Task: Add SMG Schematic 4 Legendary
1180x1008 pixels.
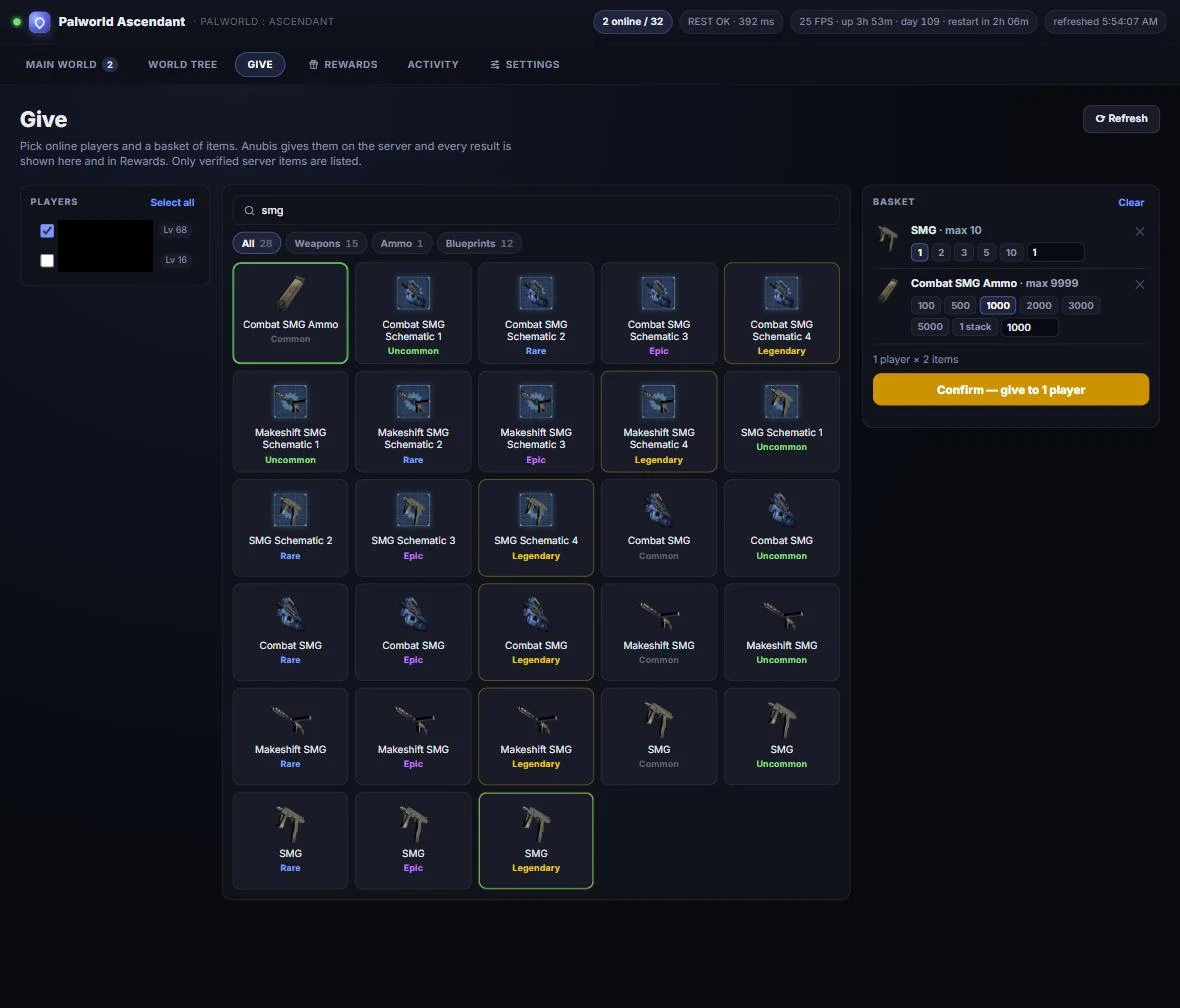Action: (x=536, y=528)
